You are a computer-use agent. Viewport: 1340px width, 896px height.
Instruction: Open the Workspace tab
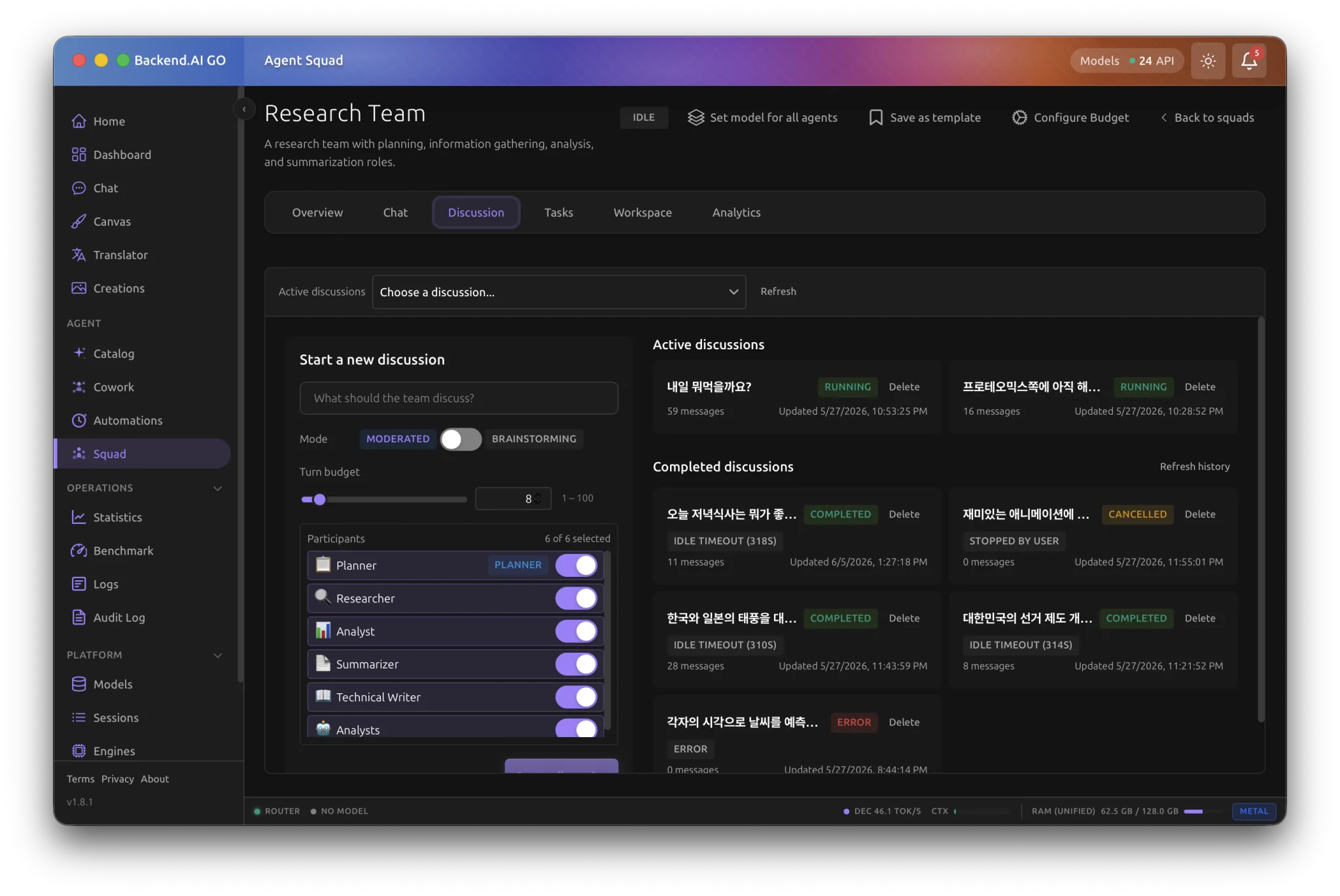[x=643, y=213]
